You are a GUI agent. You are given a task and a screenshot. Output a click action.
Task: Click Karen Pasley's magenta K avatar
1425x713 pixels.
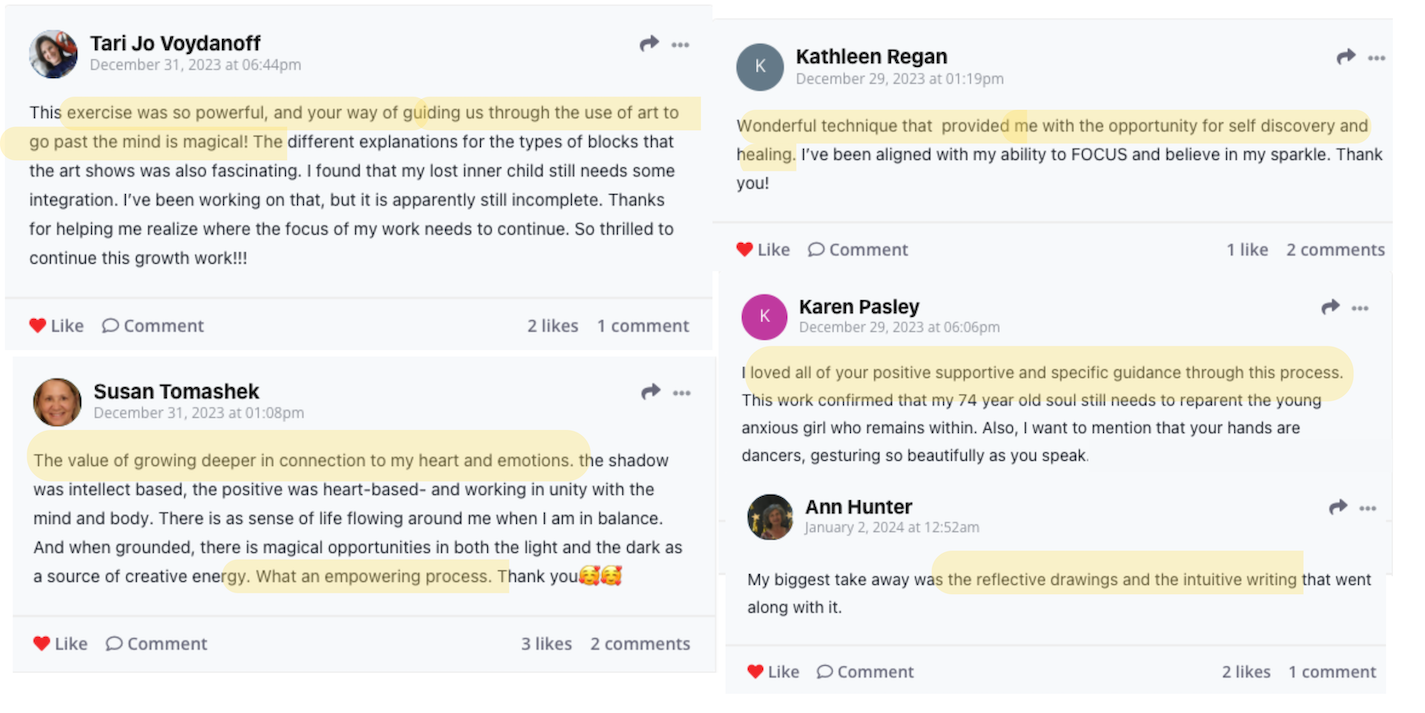pos(765,316)
